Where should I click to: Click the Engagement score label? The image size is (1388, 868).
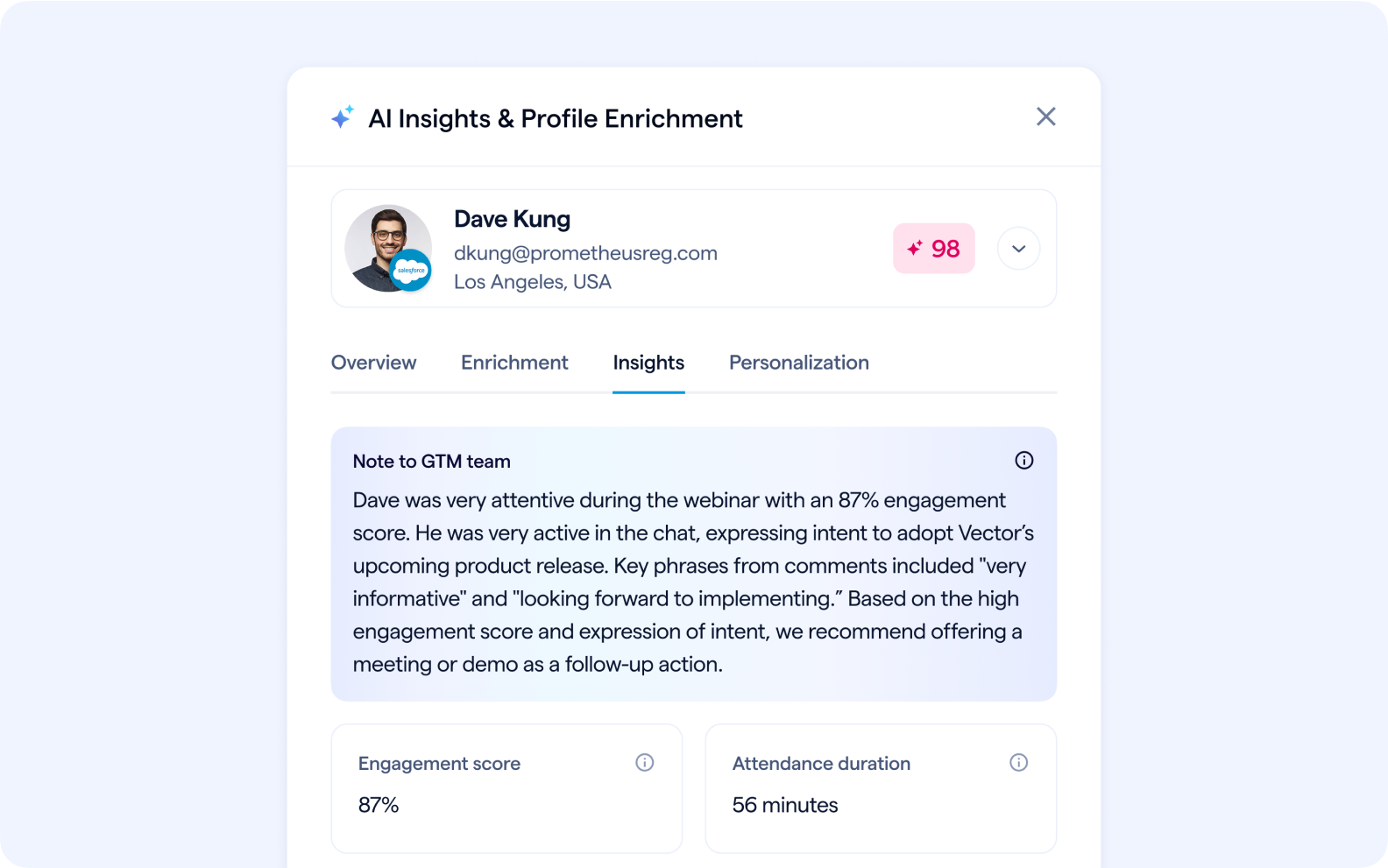click(x=439, y=764)
